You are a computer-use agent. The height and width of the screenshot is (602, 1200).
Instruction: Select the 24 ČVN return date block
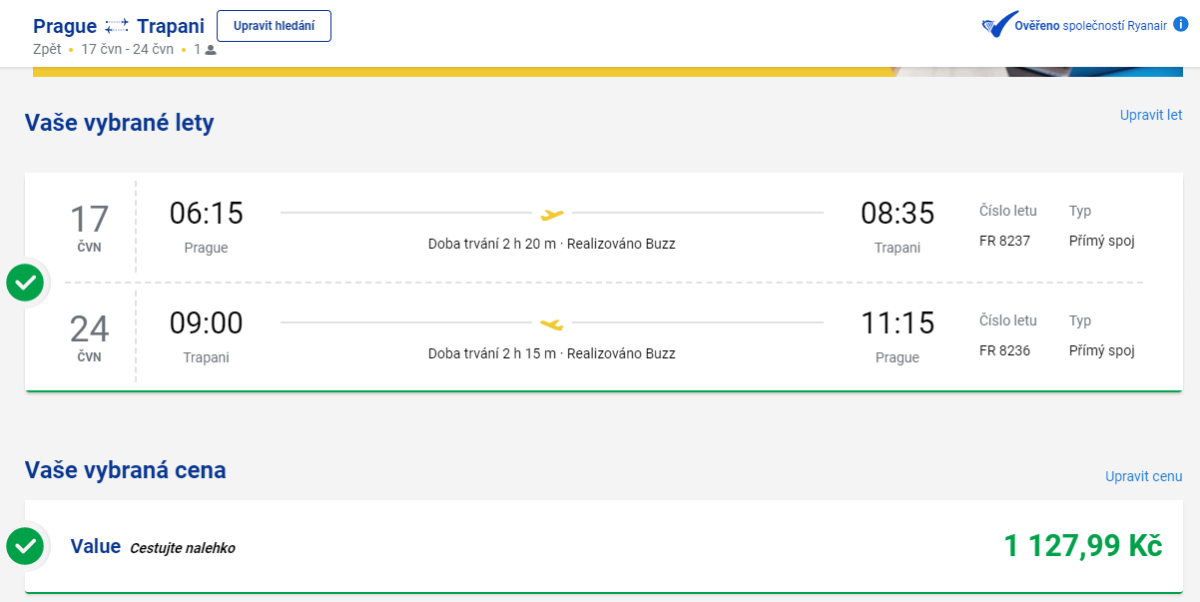click(x=89, y=337)
